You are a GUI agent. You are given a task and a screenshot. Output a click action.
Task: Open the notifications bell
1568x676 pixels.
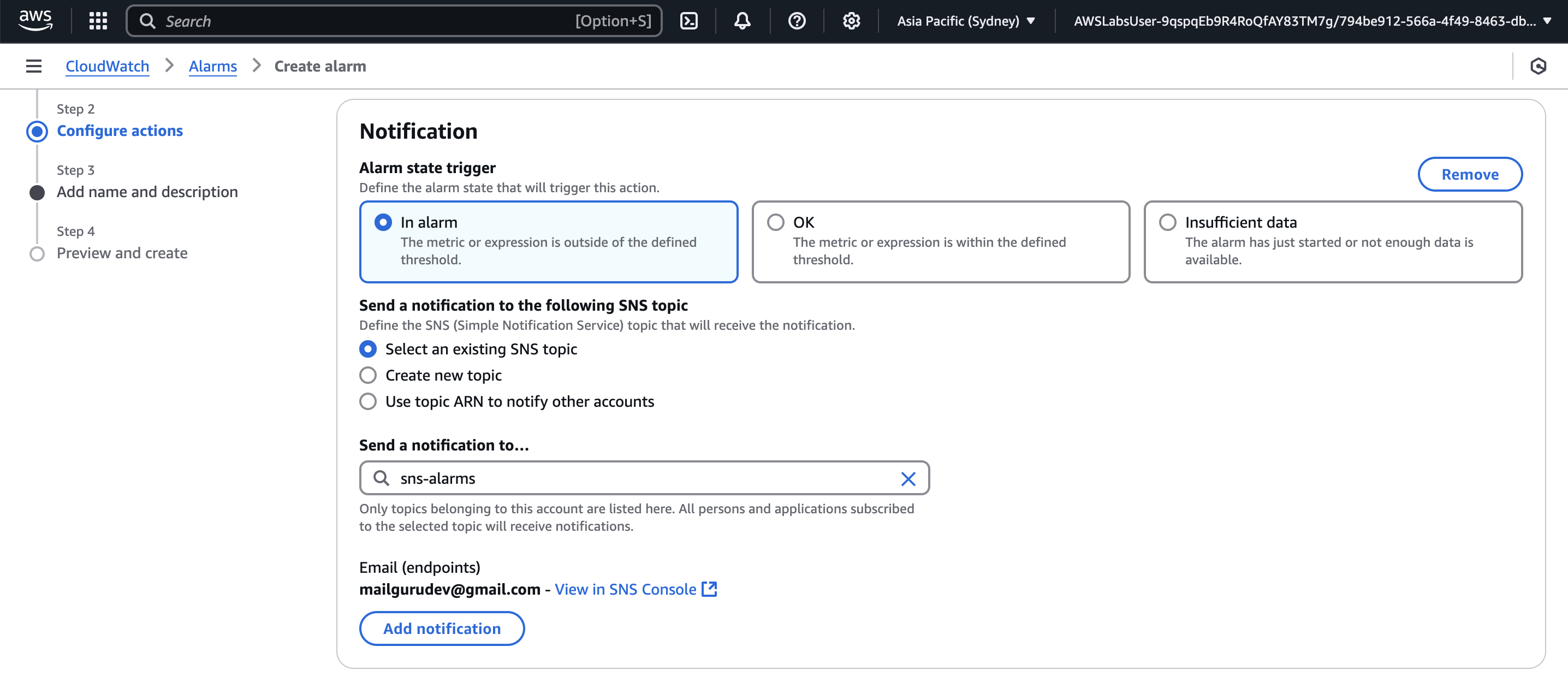[x=742, y=21]
